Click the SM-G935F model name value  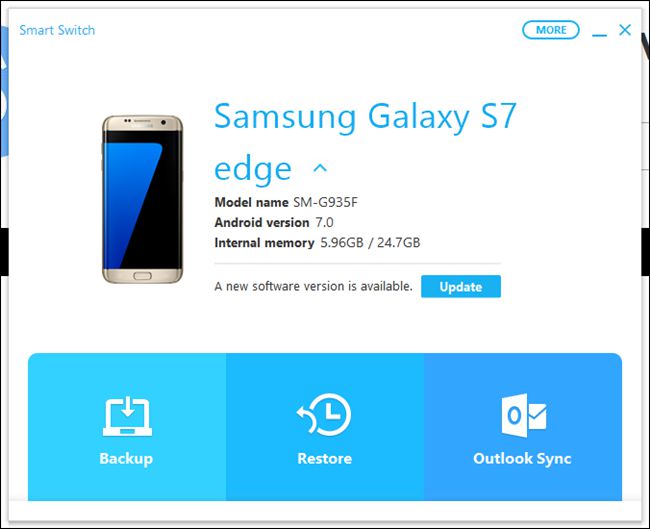point(325,202)
